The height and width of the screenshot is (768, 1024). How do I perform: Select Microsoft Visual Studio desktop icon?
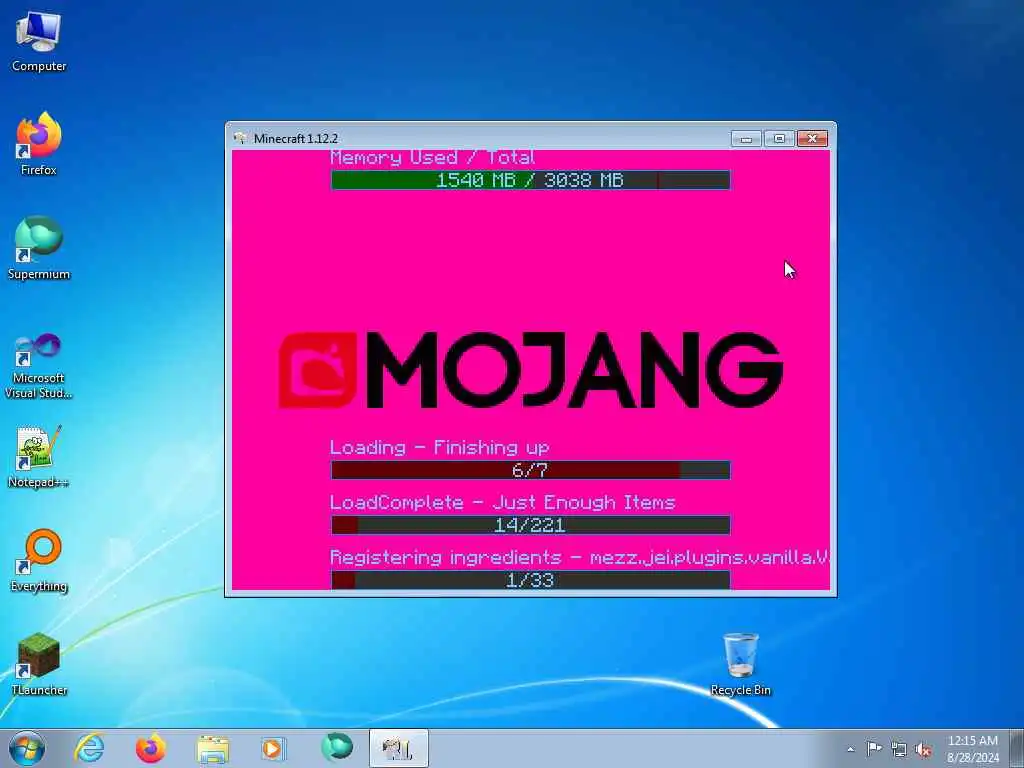[x=39, y=366]
